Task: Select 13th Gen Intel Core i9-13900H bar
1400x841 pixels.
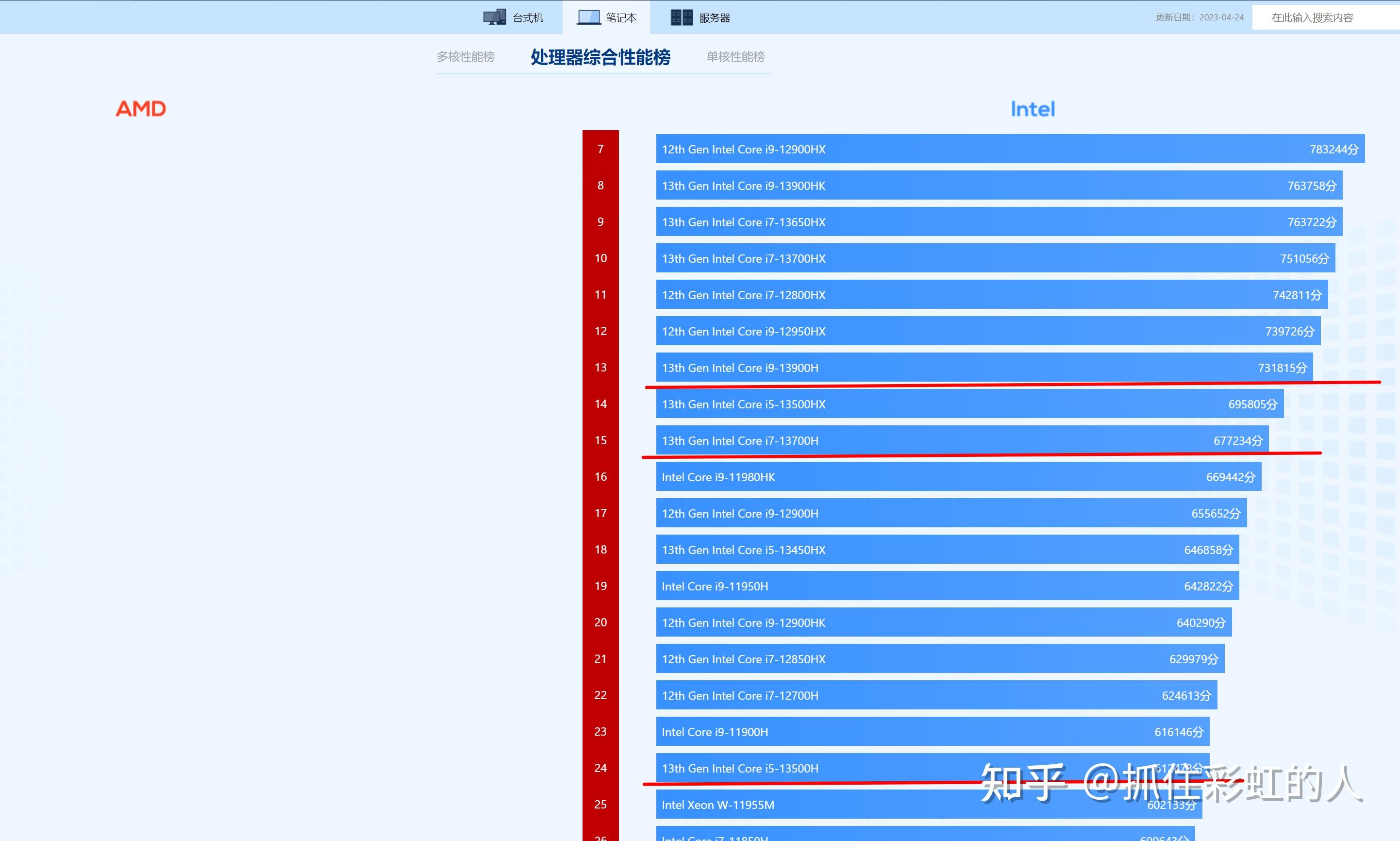Action: pyautogui.click(x=984, y=367)
